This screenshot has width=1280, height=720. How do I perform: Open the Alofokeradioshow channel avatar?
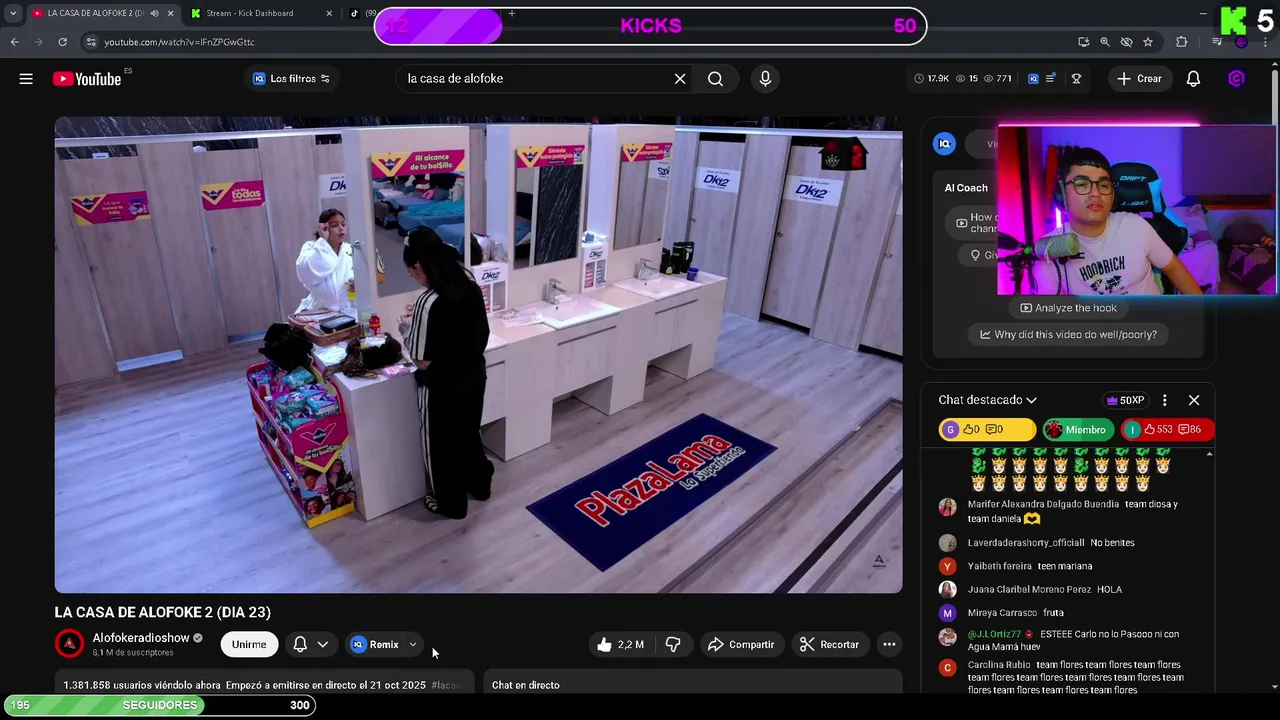point(69,644)
